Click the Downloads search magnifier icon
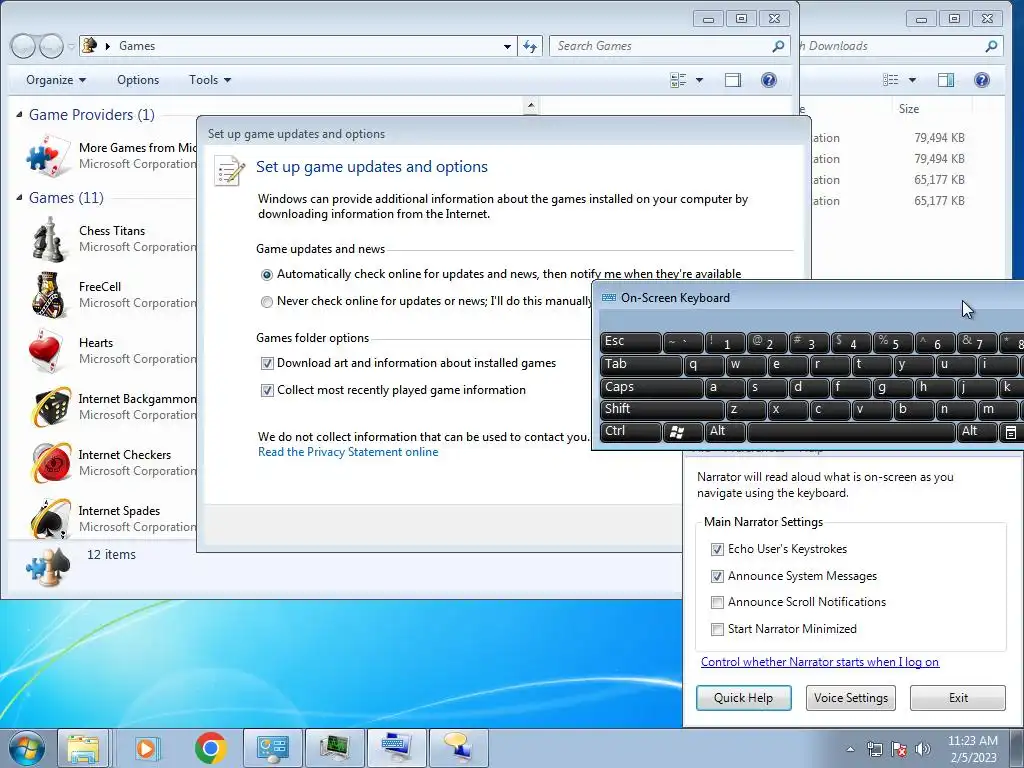1024x768 pixels. click(991, 46)
